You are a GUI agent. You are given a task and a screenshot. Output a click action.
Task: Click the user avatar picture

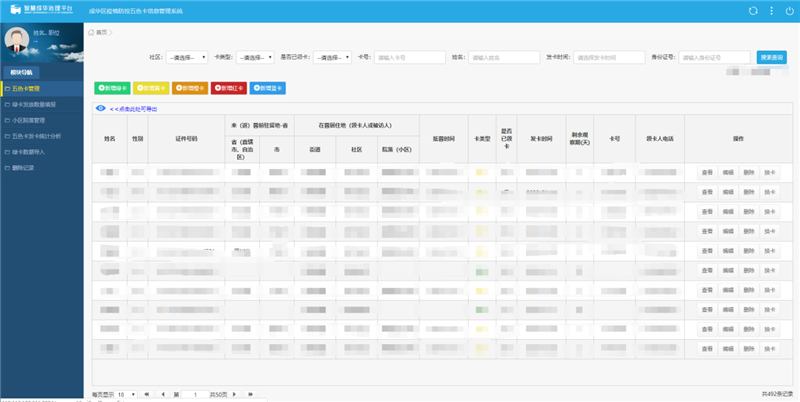17,40
